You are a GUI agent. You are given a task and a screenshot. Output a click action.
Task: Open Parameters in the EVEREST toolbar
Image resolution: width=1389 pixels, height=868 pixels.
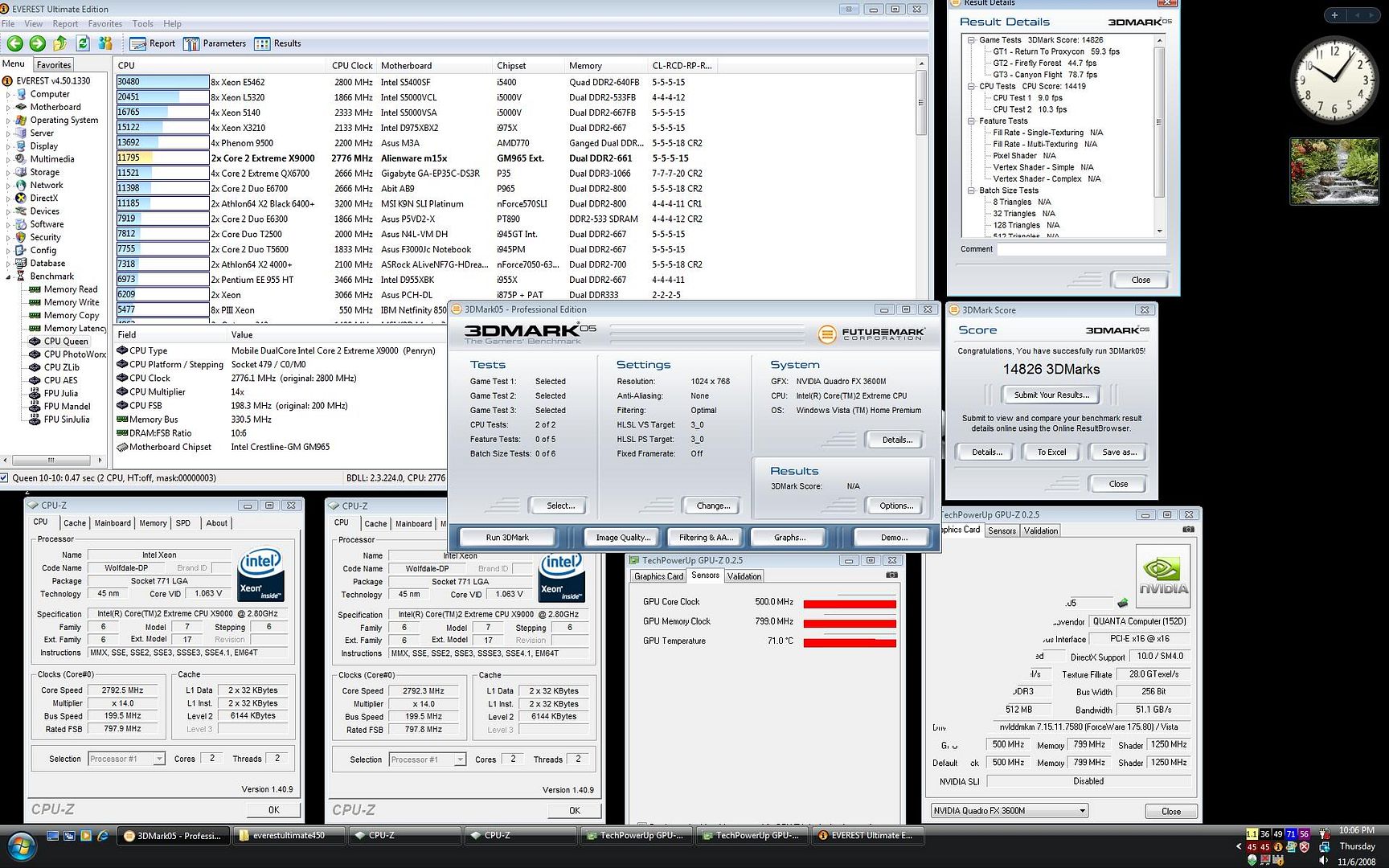[x=215, y=43]
